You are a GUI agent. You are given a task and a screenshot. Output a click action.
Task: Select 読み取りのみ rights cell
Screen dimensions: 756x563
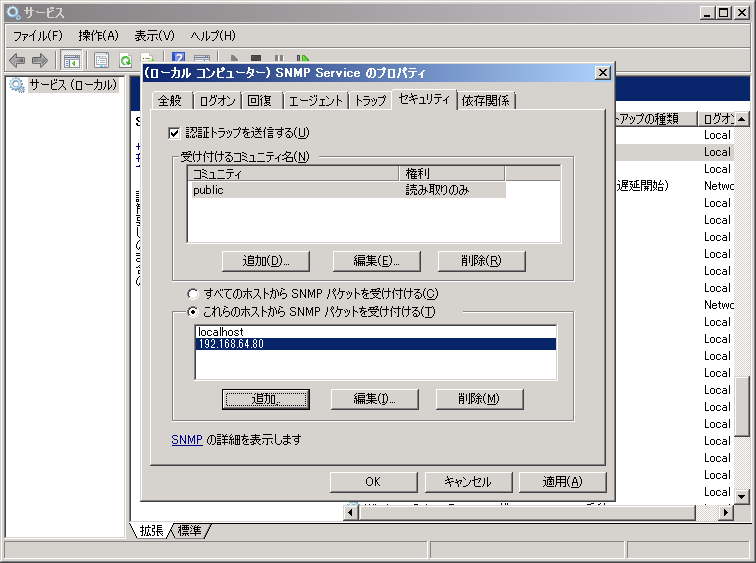tap(437, 190)
